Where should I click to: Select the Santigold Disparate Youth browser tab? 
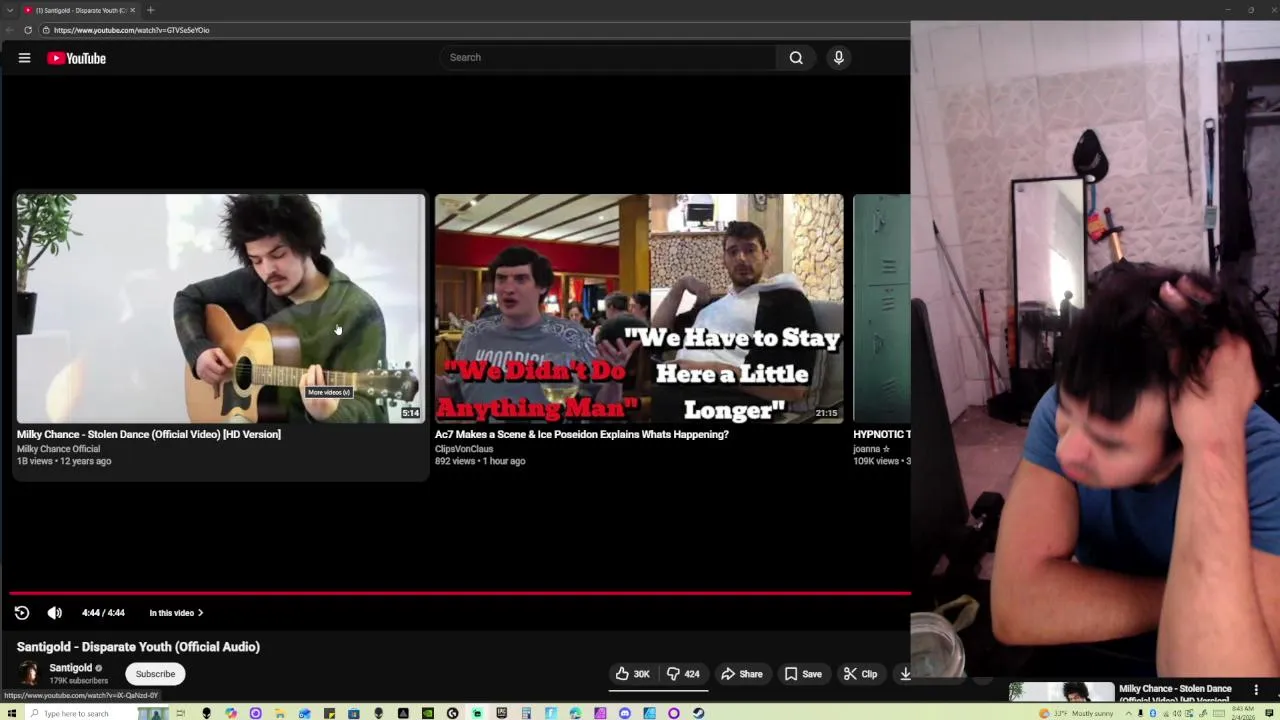tap(79, 10)
